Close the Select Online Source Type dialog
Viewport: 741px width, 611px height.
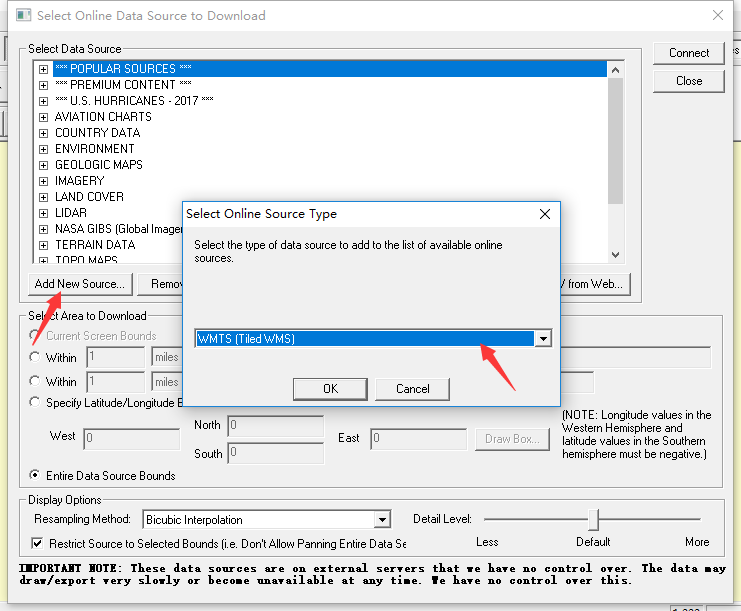pos(545,214)
